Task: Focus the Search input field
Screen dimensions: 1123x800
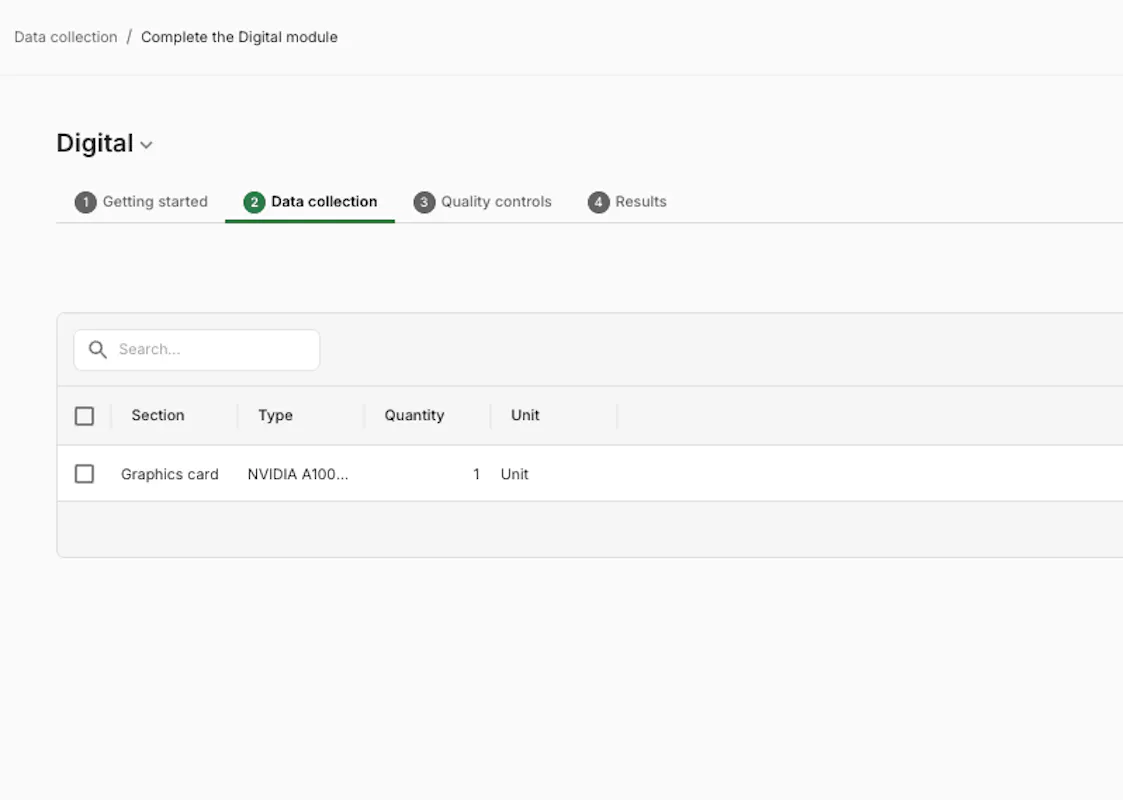Action: [197, 350]
